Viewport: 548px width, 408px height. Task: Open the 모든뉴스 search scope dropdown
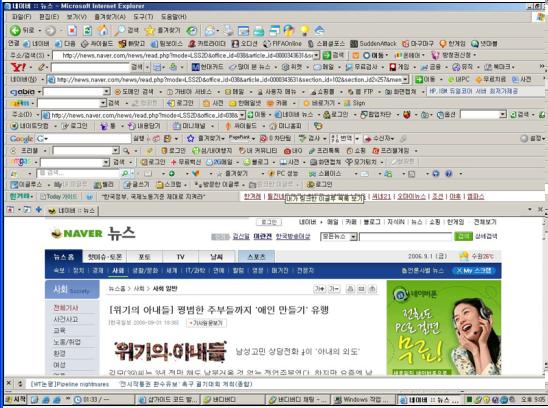coord(353,237)
